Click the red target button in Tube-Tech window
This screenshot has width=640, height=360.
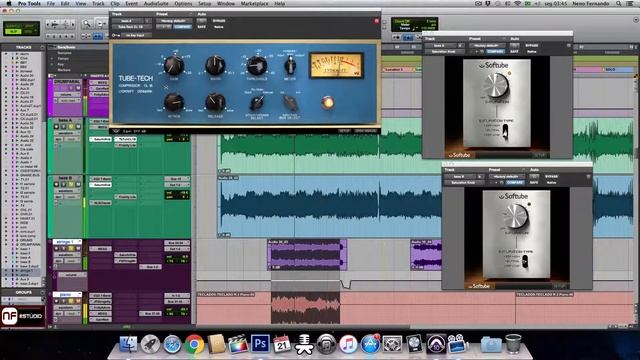pos(376,21)
